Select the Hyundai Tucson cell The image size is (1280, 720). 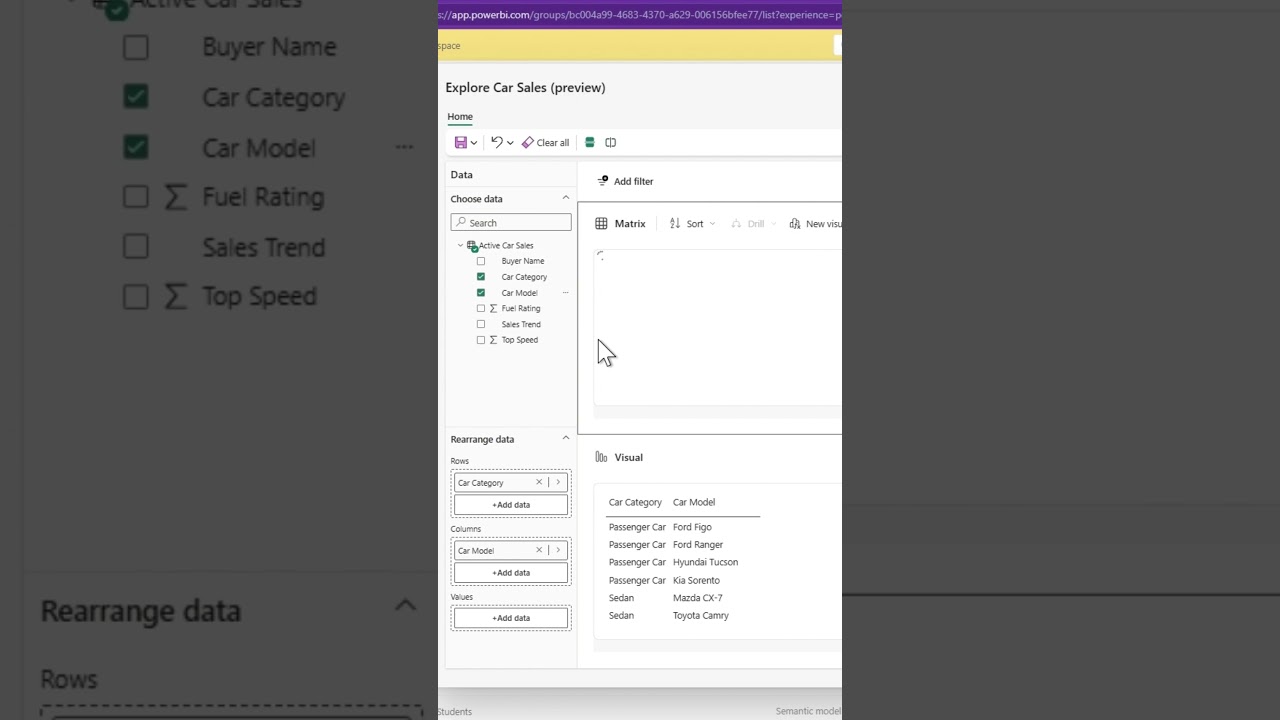pos(705,562)
